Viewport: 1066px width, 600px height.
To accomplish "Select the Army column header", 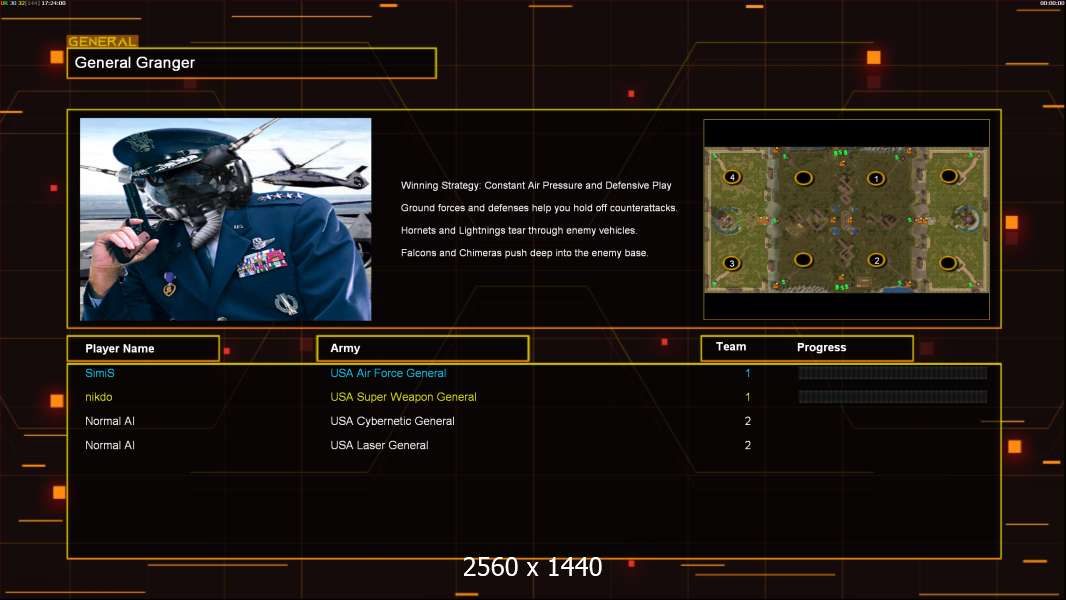I will (x=422, y=348).
